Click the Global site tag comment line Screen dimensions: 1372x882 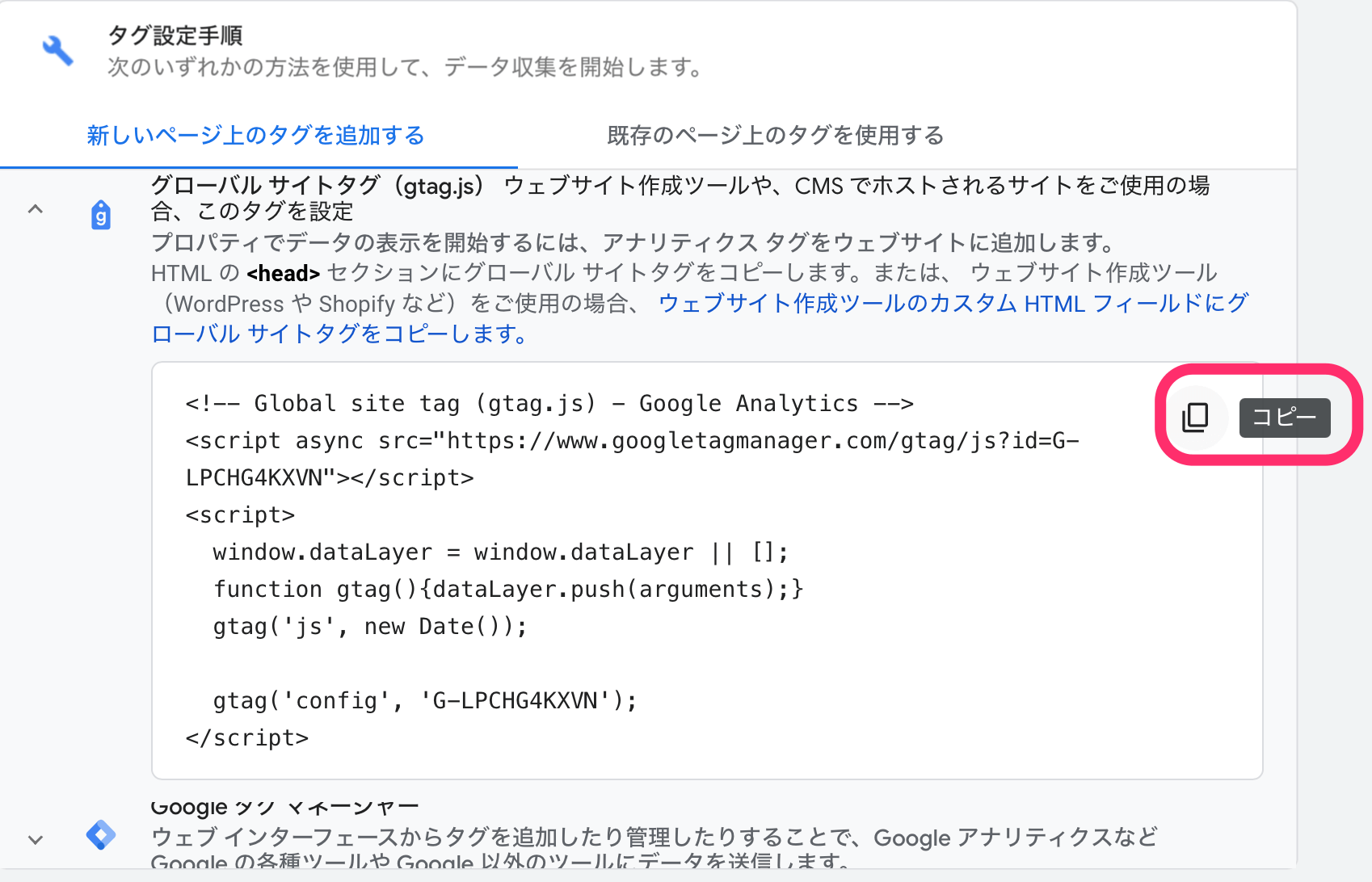pyautogui.click(x=549, y=403)
